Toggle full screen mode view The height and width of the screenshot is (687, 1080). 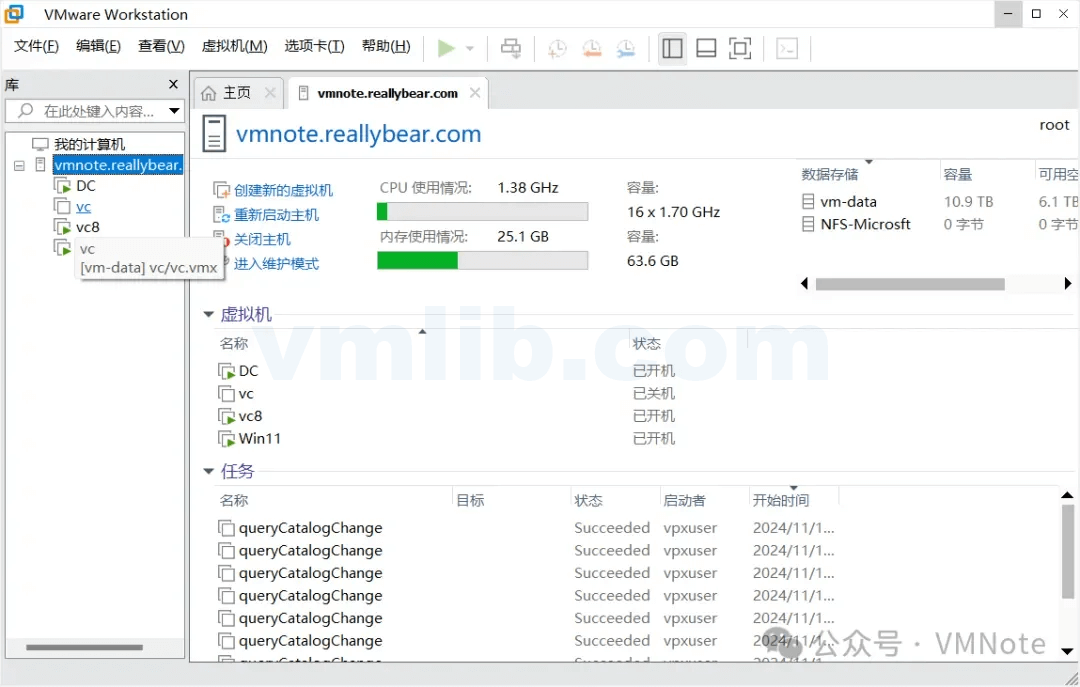(x=741, y=47)
